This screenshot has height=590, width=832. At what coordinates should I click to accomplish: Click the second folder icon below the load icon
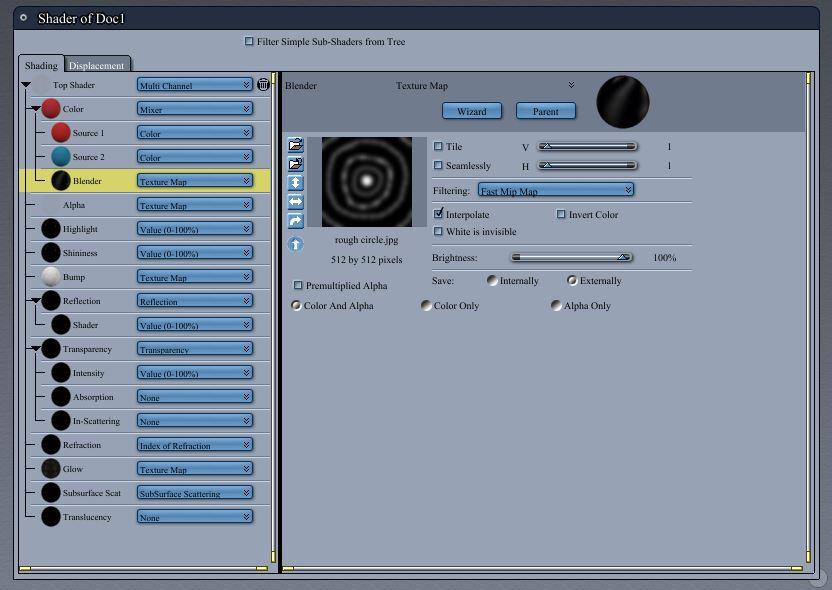tap(296, 163)
